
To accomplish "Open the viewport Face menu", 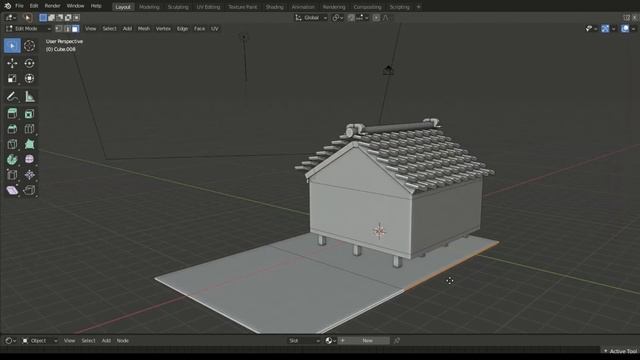I will pos(199,29).
